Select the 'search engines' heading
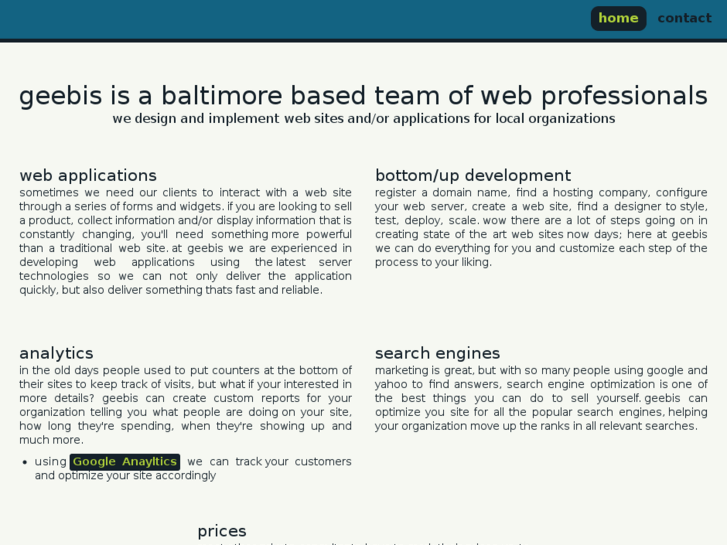 click(437, 353)
